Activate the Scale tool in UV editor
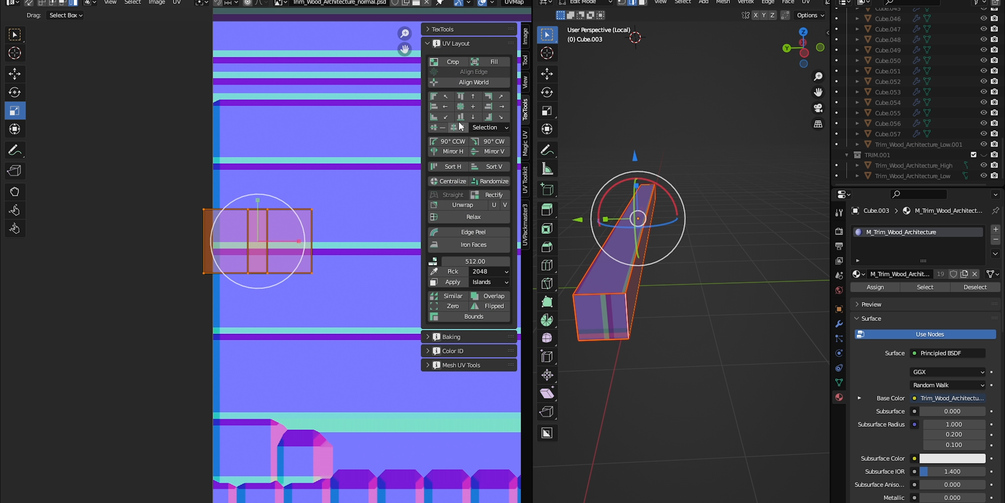The height and width of the screenshot is (503, 1005). point(15,111)
